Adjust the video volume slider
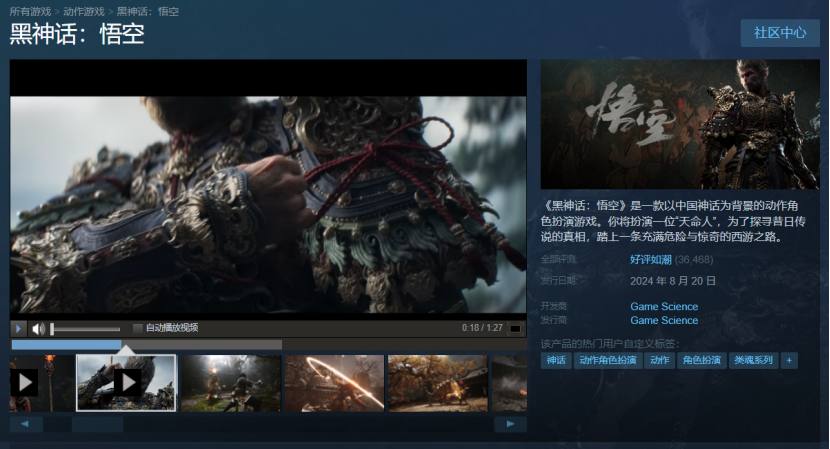The height and width of the screenshot is (449, 830). [86, 329]
